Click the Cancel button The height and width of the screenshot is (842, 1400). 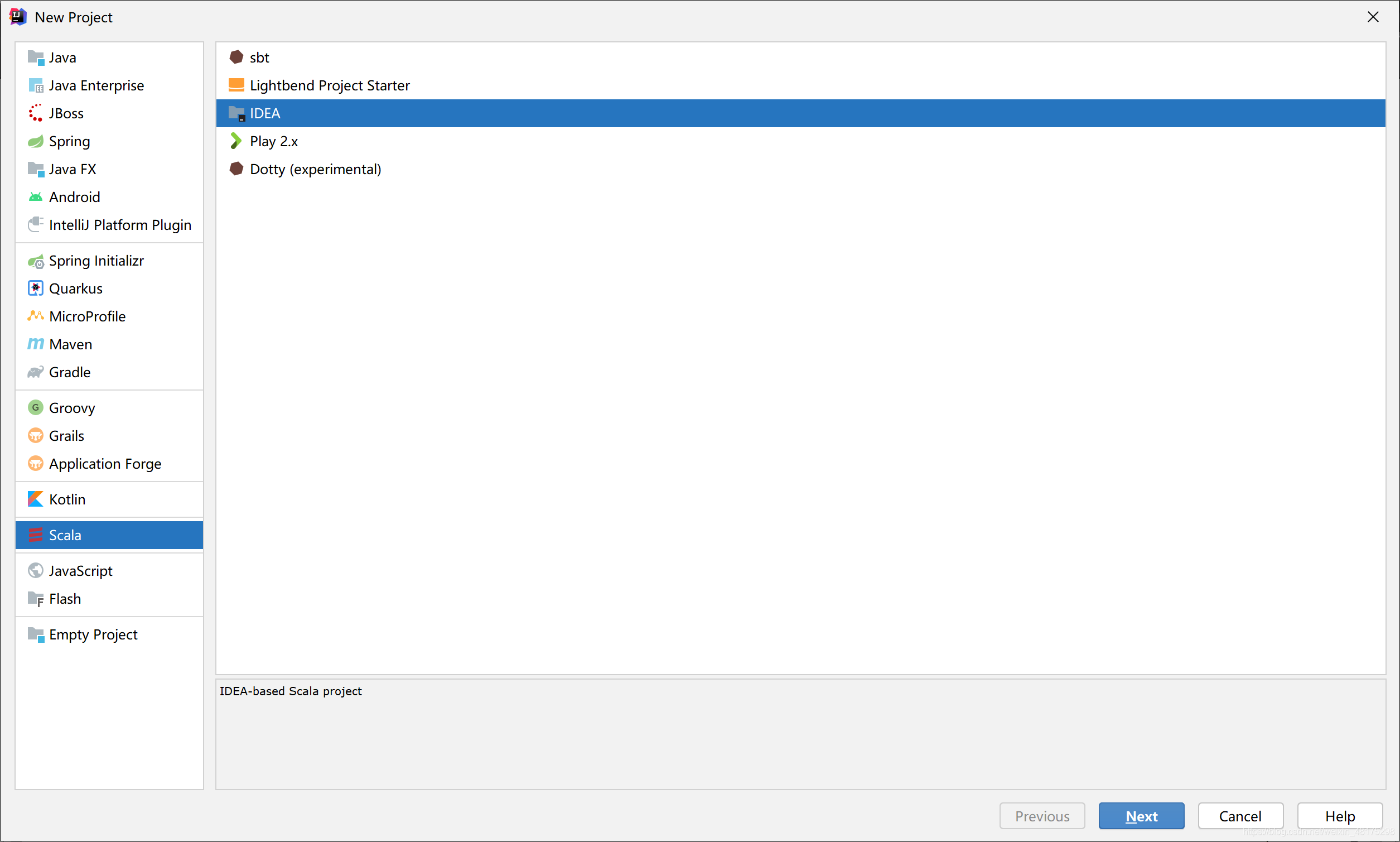click(1240, 816)
